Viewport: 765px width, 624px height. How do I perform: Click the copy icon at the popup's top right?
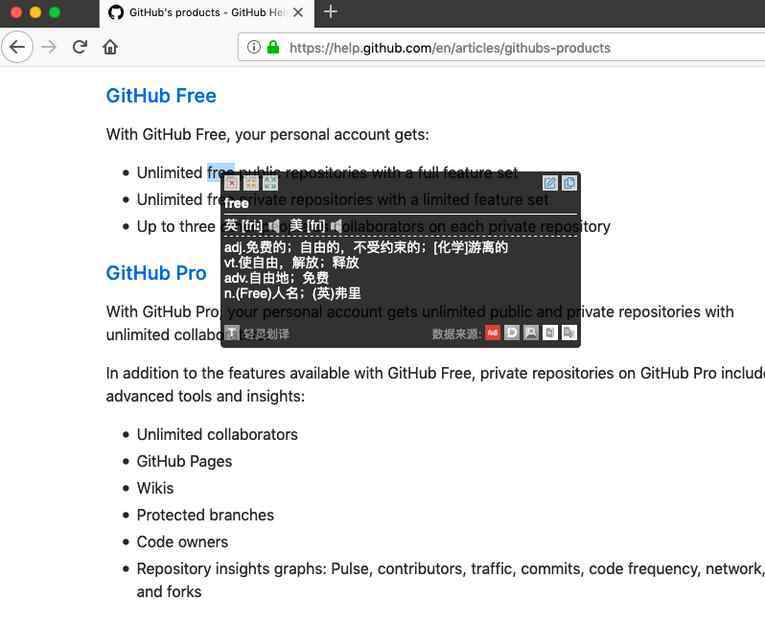click(569, 183)
